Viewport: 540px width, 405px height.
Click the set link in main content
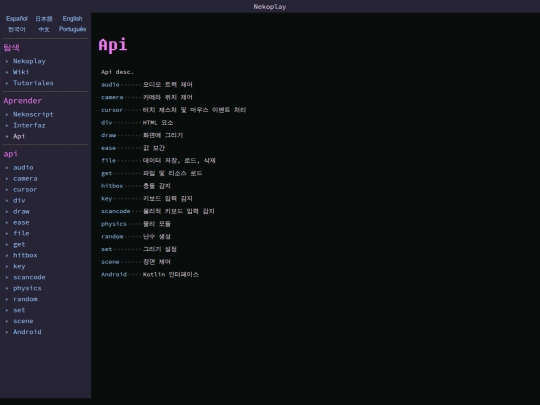point(106,249)
